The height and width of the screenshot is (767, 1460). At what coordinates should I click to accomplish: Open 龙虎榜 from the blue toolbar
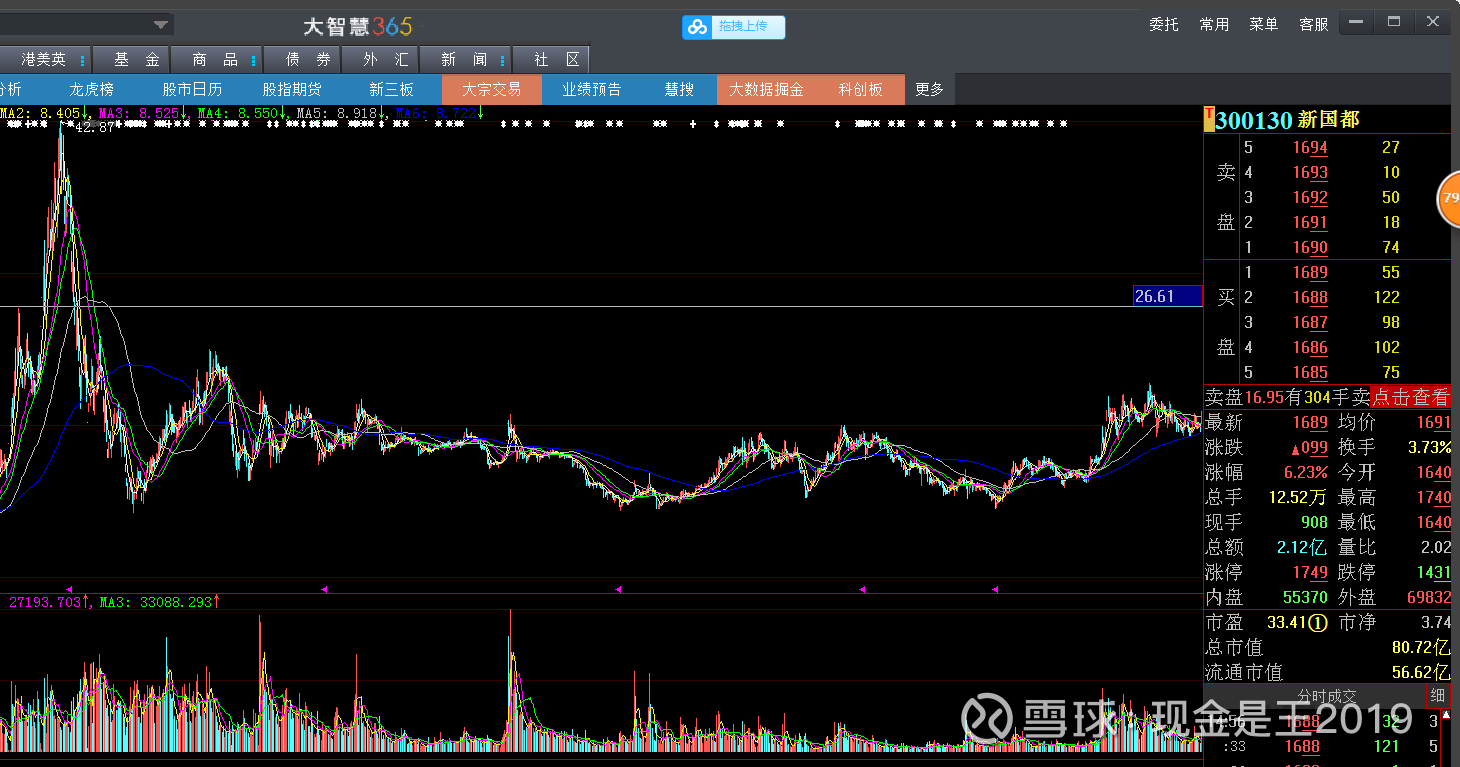point(92,89)
